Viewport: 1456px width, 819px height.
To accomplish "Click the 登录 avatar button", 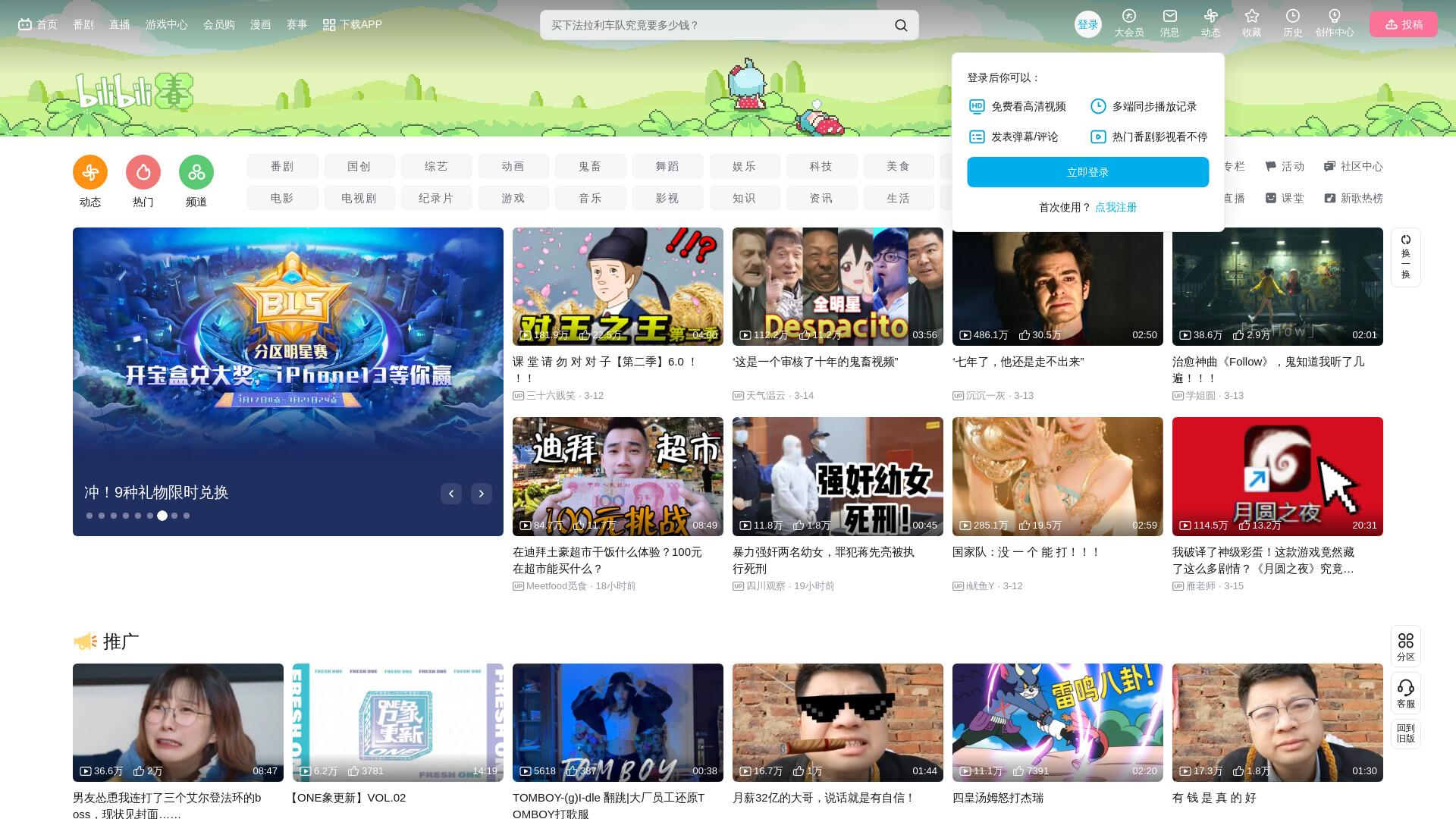I will pyautogui.click(x=1088, y=24).
